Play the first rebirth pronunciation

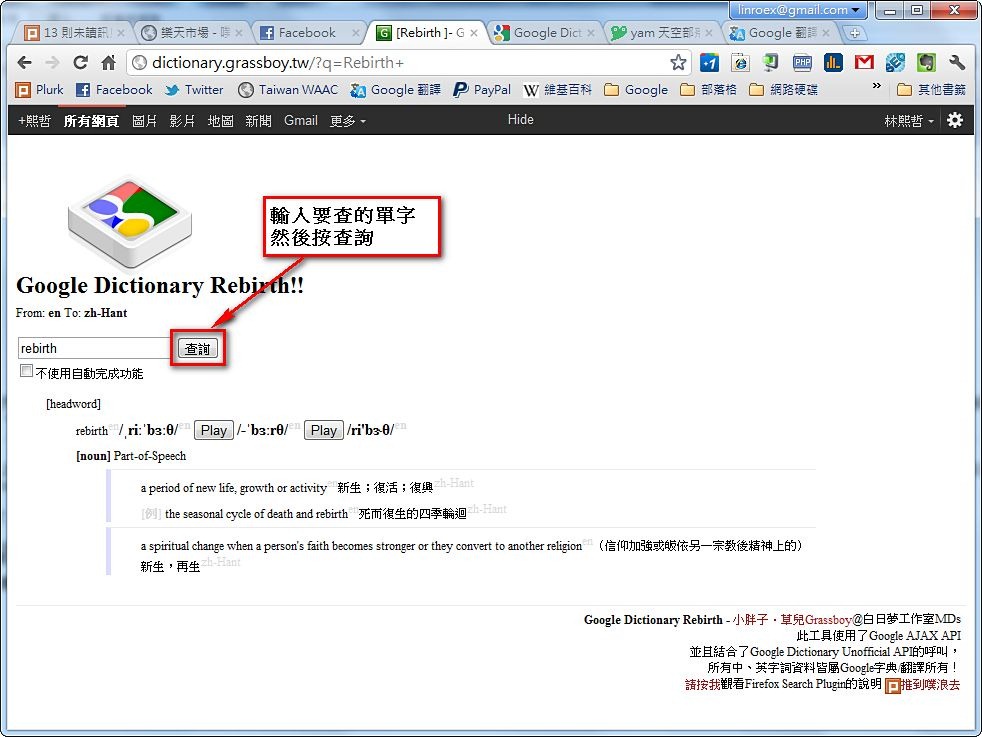214,431
